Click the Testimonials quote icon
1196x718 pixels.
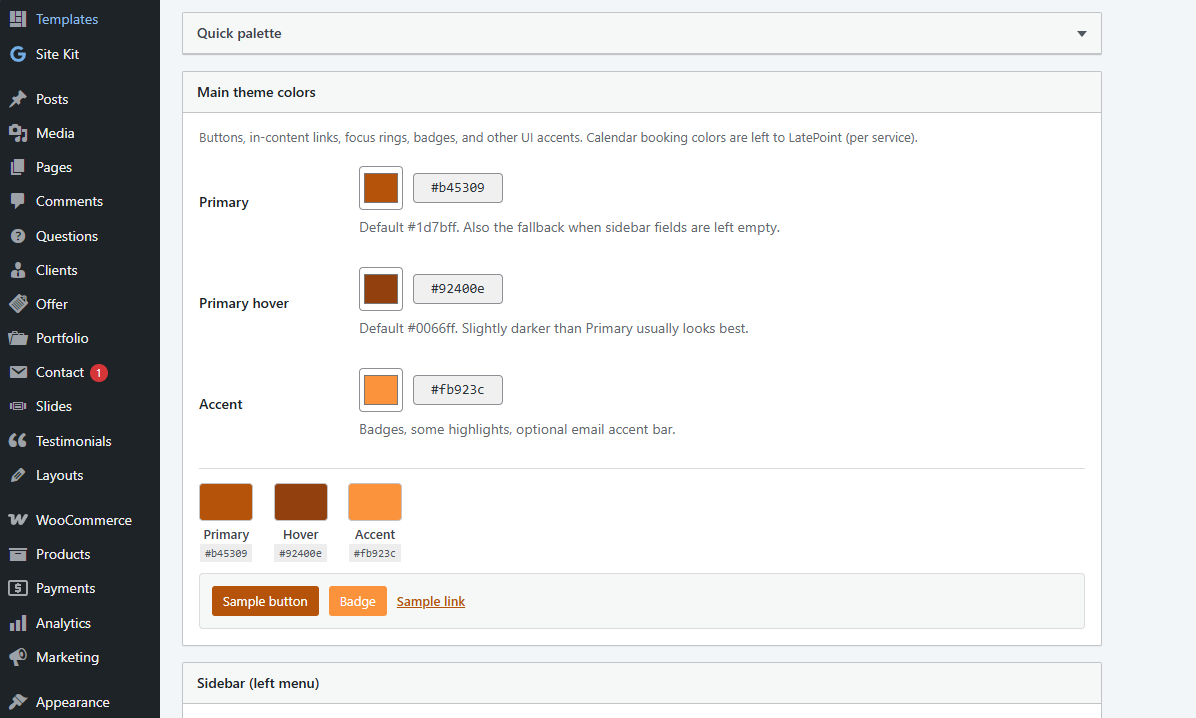tap(18, 441)
